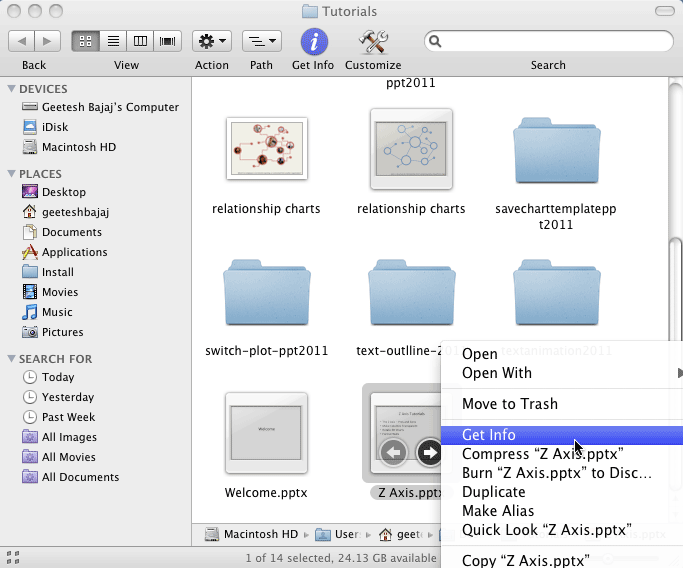Click the status bar grid icon
The height and width of the screenshot is (568, 683).
13,557
